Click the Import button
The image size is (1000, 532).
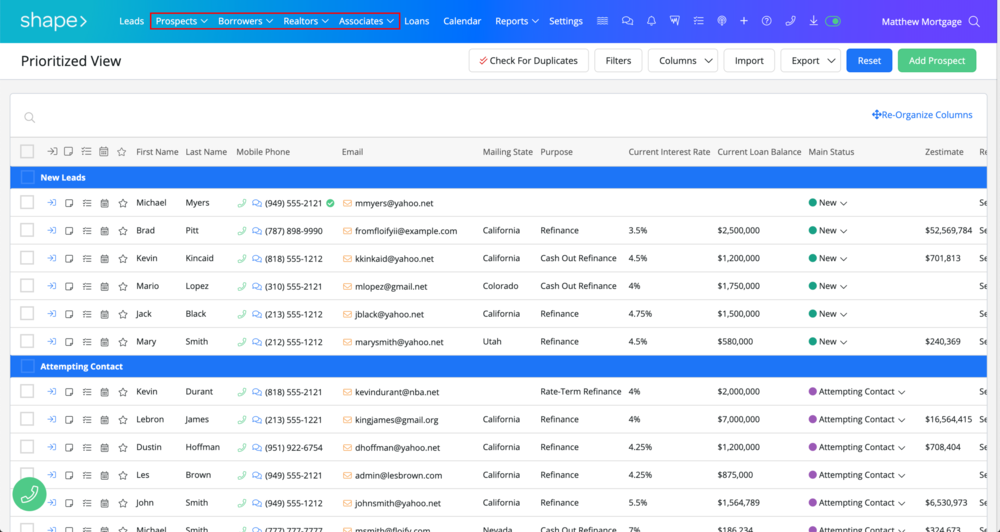[749, 61]
